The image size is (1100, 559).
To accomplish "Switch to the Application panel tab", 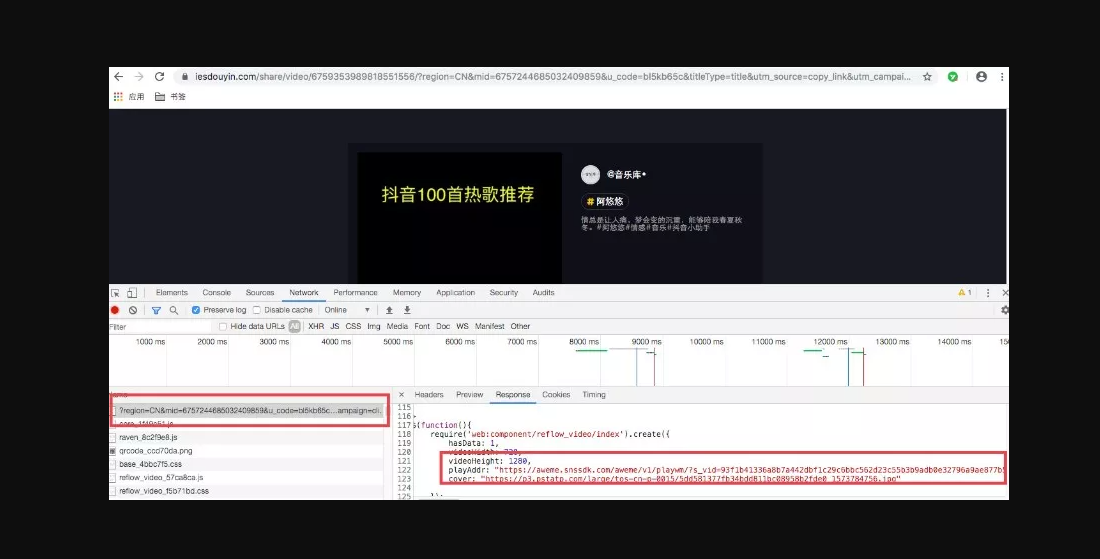I will pos(456,292).
